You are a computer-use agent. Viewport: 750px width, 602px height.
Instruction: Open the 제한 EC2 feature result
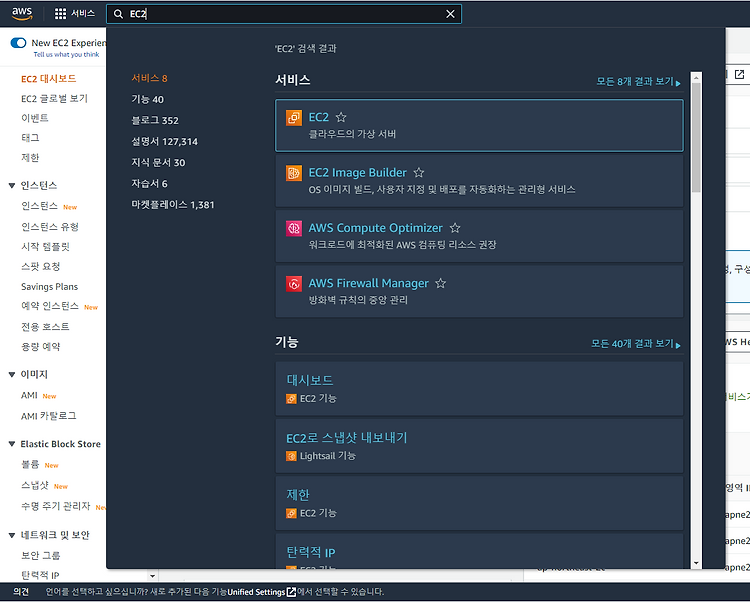(x=479, y=503)
